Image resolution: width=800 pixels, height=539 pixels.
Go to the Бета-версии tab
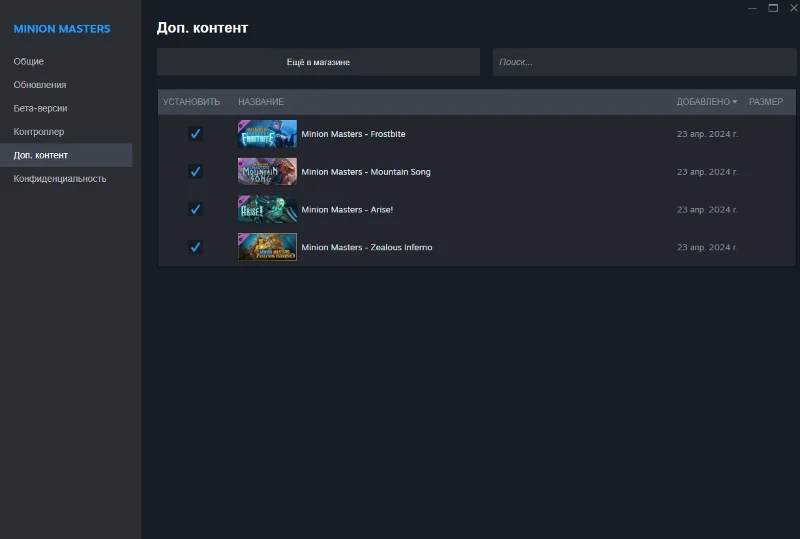tap(40, 108)
